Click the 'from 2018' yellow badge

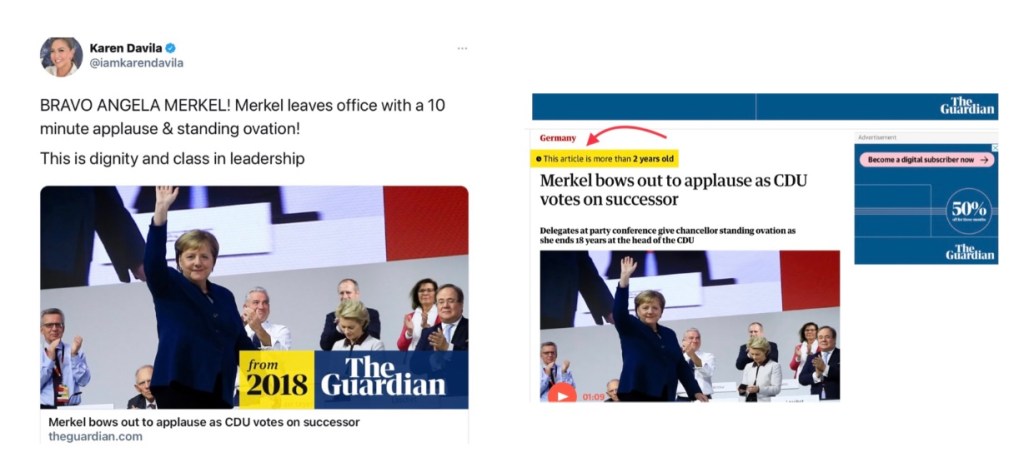[276, 380]
